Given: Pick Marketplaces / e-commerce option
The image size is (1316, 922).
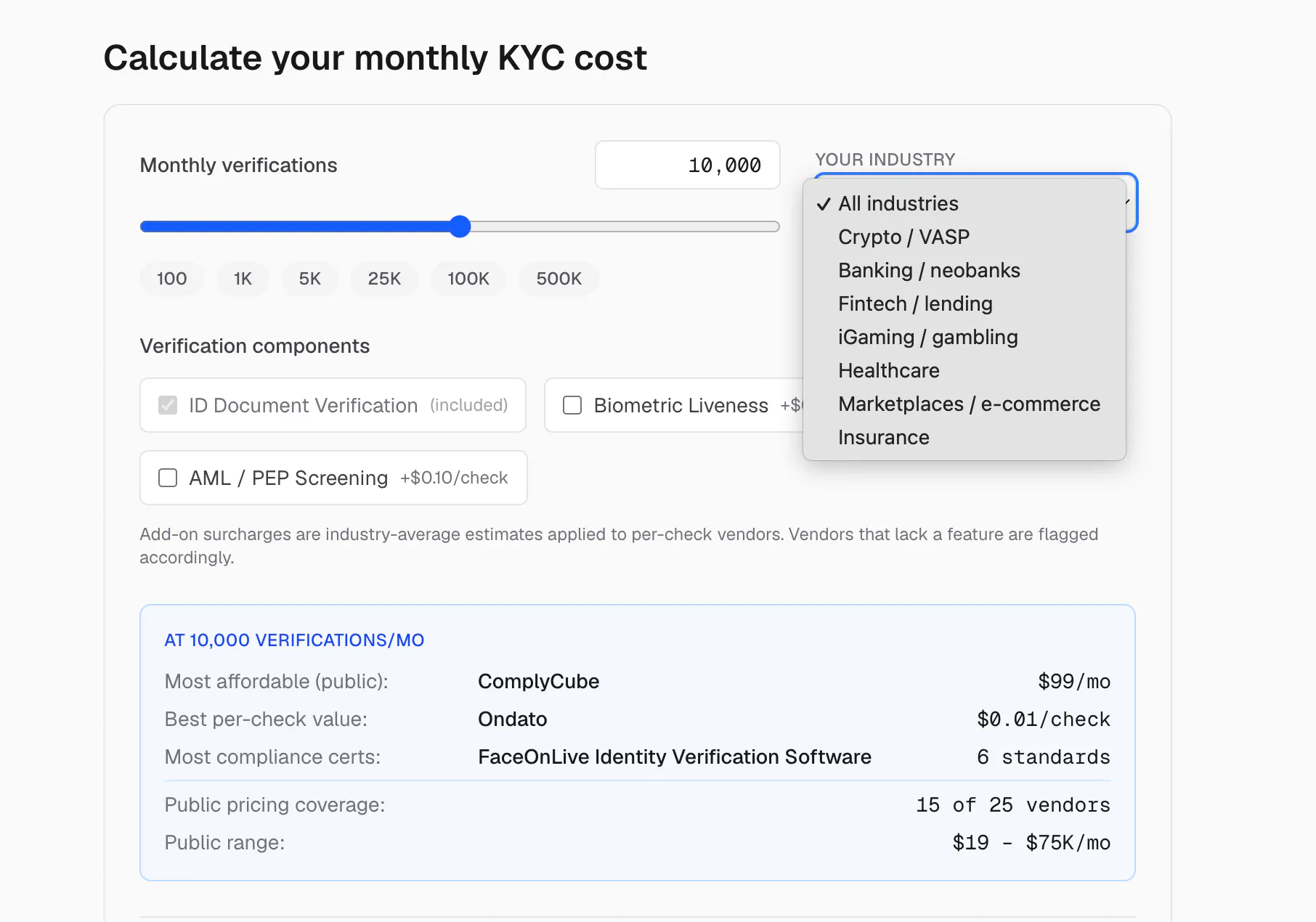Looking at the screenshot, I should coord(964,404).
